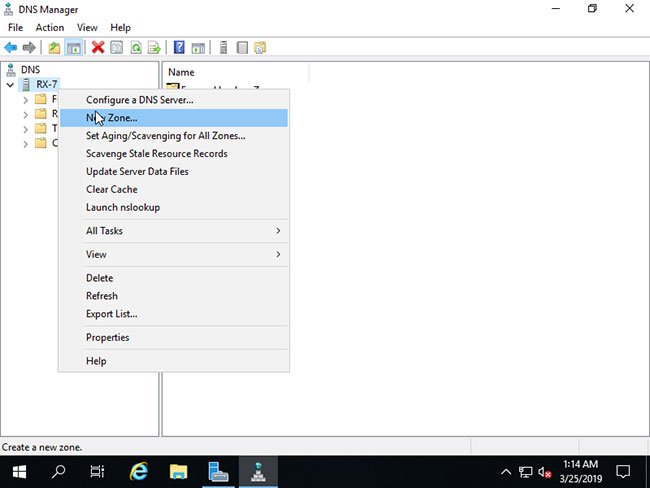Click the taskbar Search magnifier
This screenshot has width=650, height=488.
click(x=58, y=472)
